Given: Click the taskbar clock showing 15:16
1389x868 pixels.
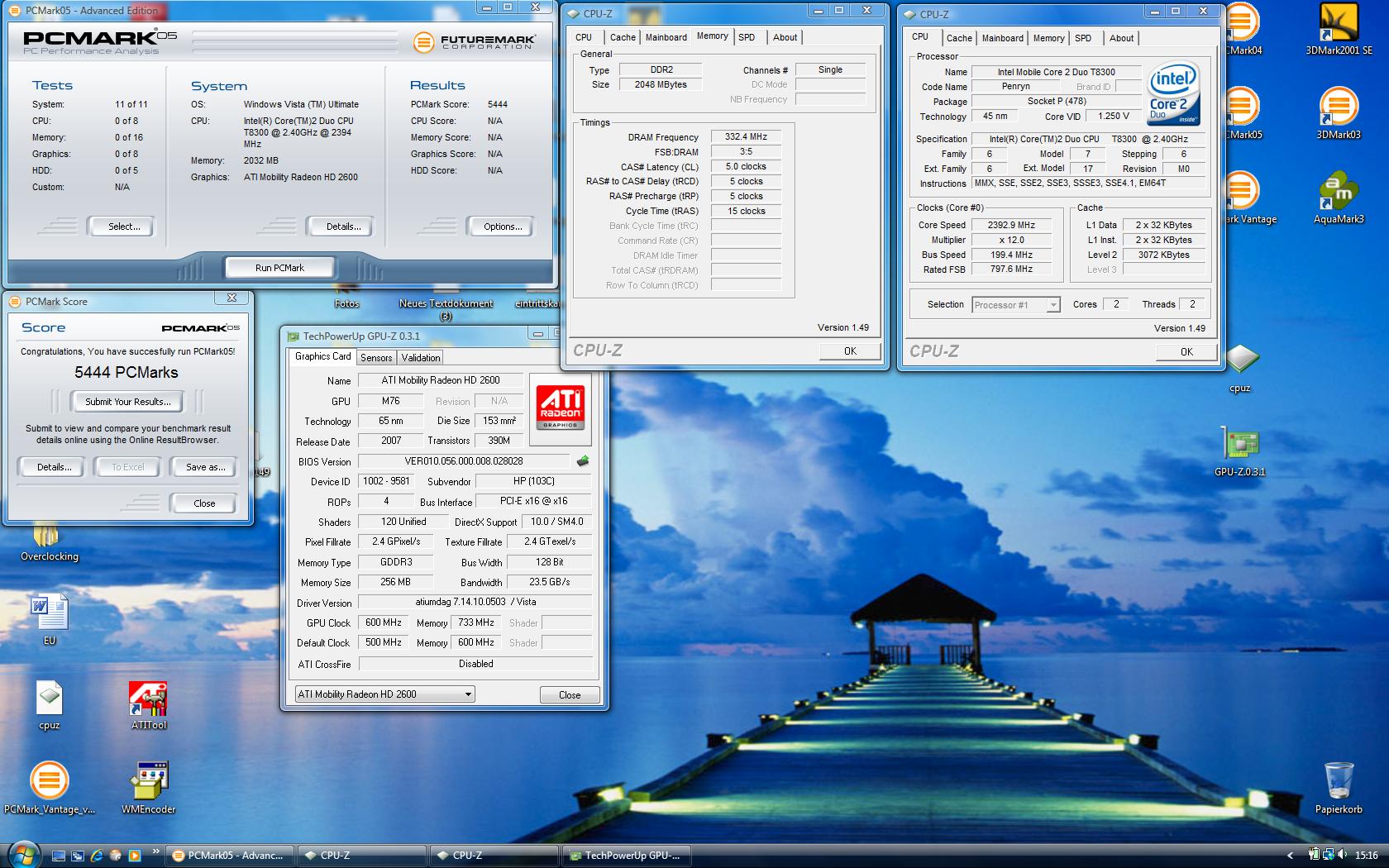Looking at the screenshot, I should tap(1366, 856).
